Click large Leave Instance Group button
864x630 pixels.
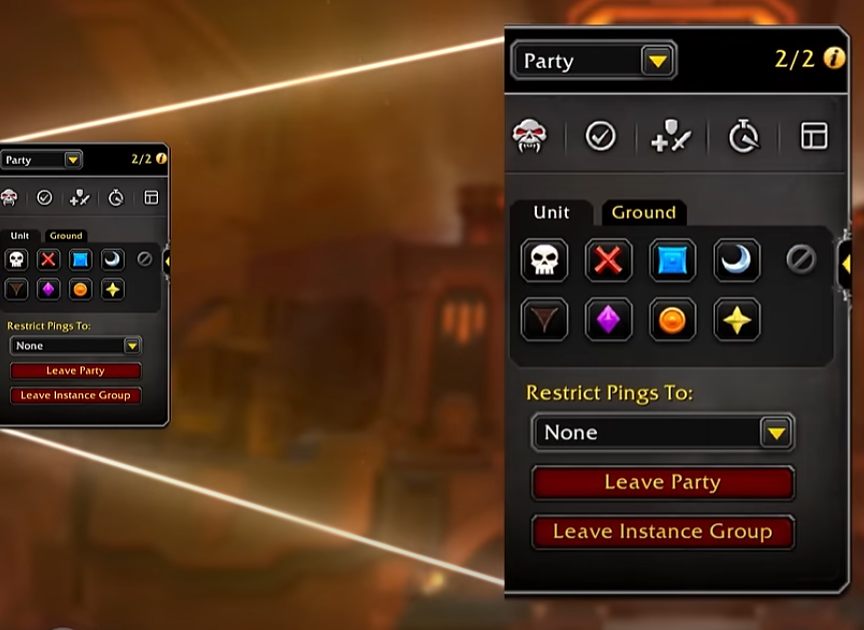pos(663,531)
